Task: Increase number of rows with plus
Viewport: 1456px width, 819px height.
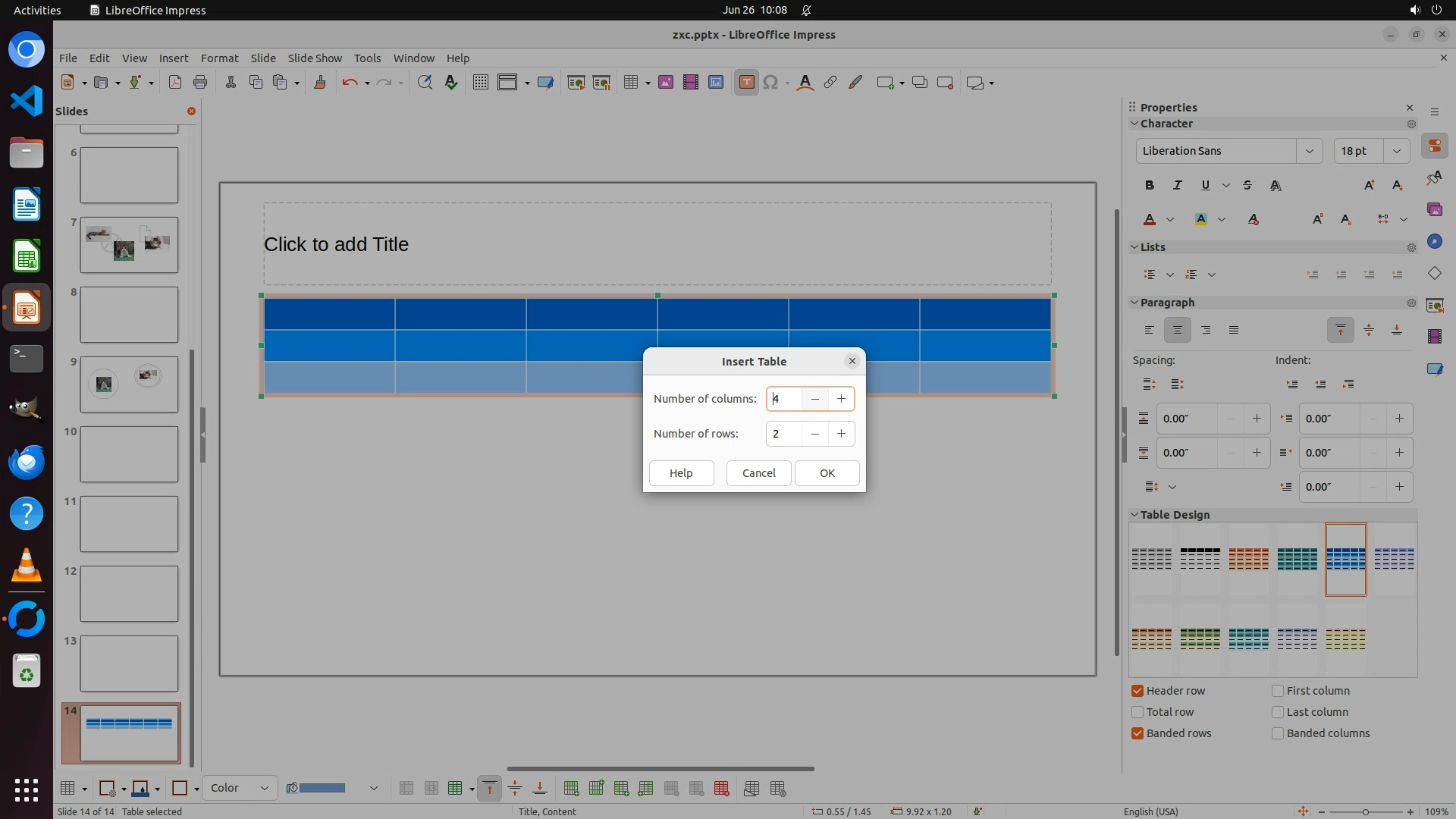Action: pos(841,434)
